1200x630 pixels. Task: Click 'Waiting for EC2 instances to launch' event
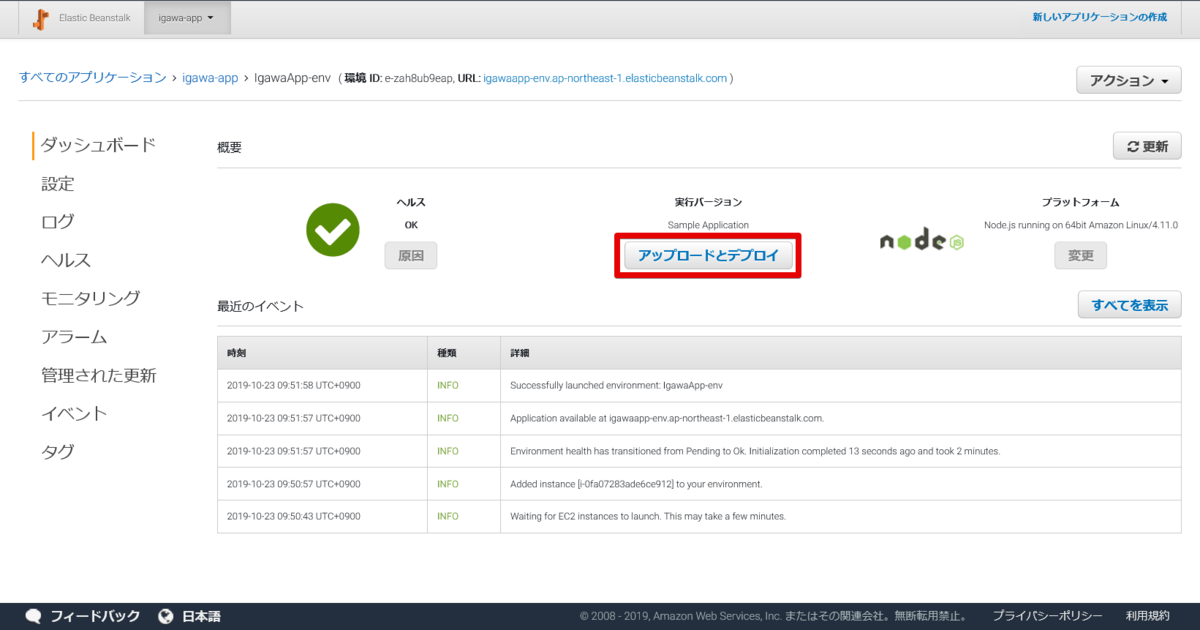(x=648, y=516)
